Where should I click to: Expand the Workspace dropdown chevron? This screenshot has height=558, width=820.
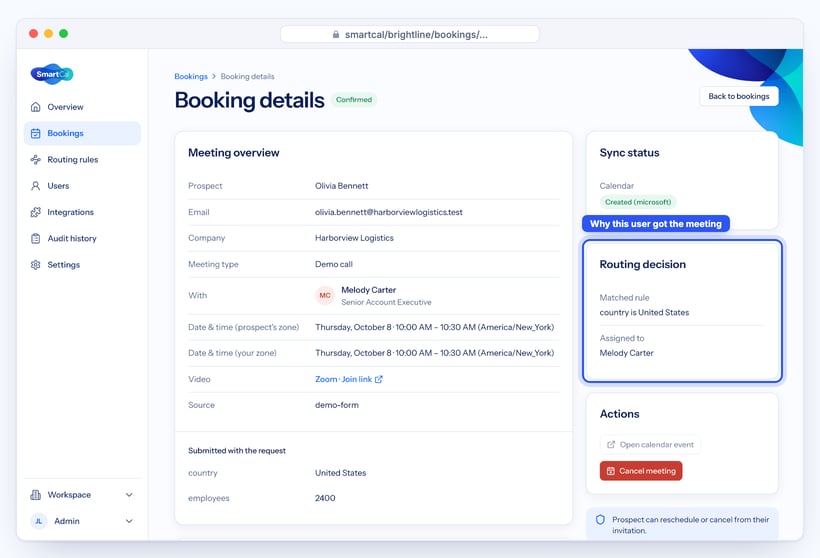coord(129,495)
